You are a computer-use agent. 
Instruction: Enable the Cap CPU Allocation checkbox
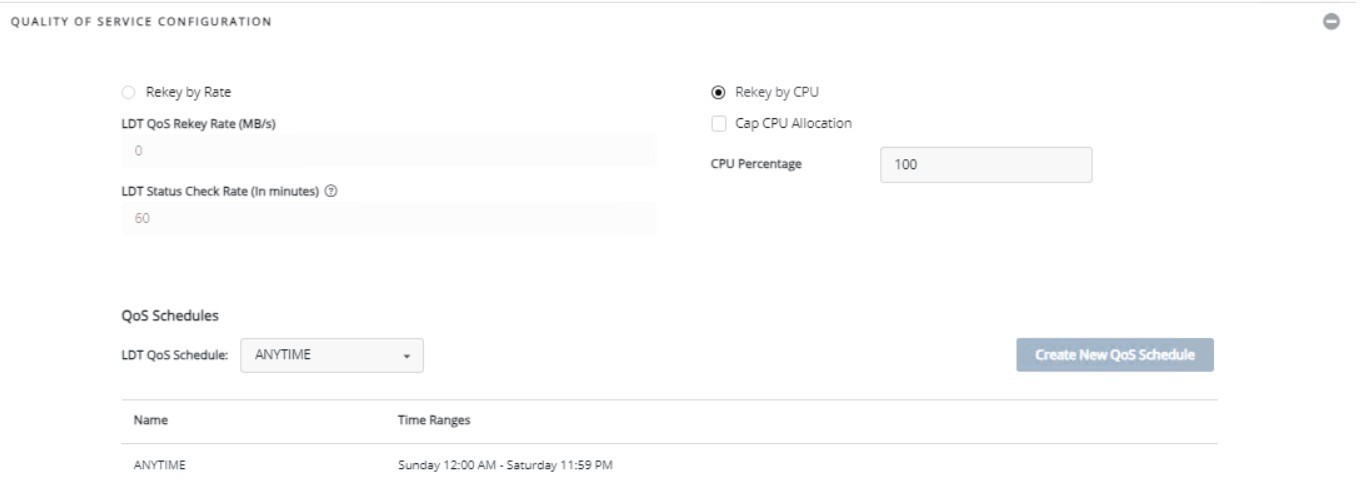point(718,124)
